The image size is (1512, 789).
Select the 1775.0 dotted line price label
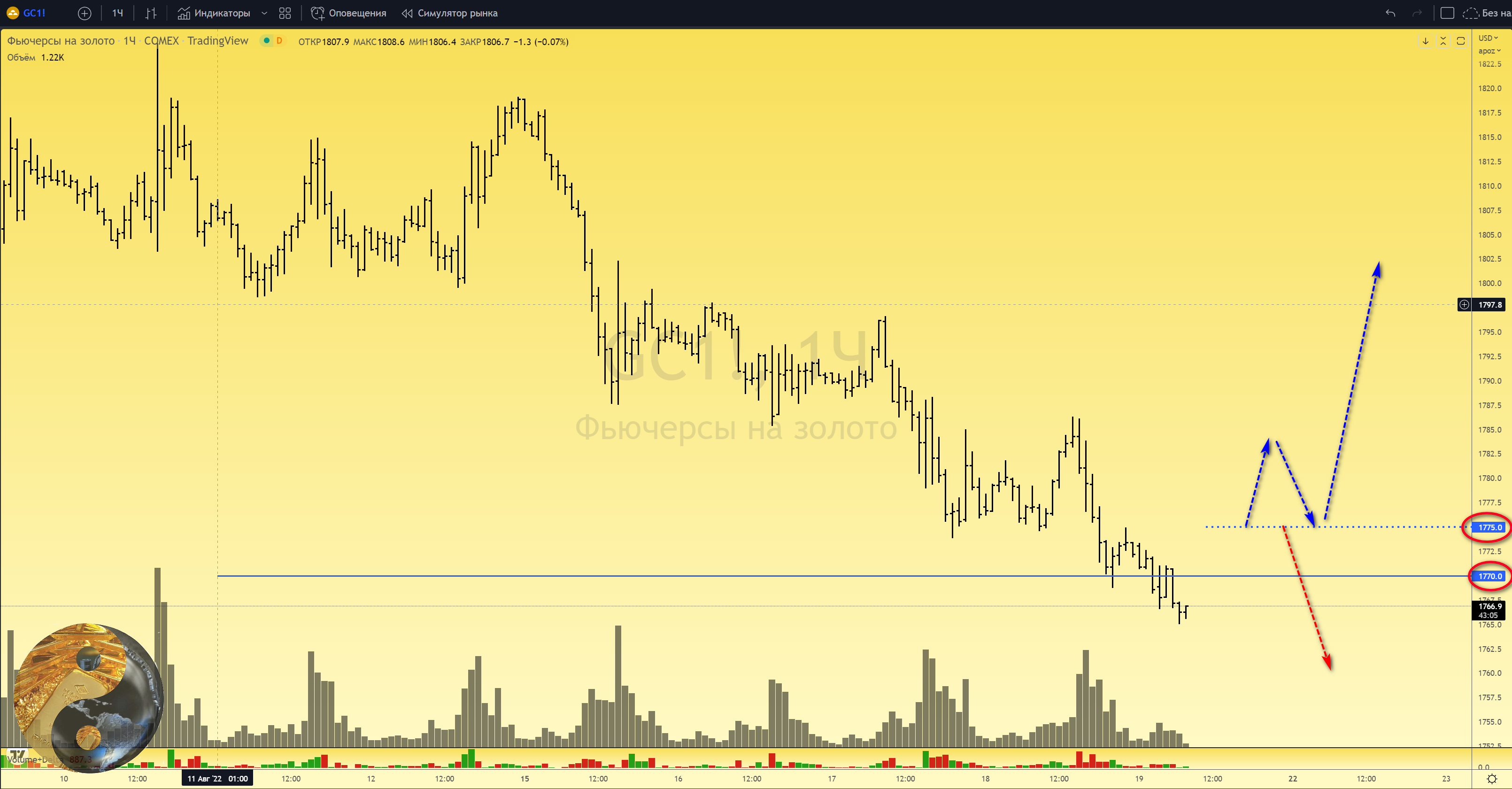[x=1489, y=527]
